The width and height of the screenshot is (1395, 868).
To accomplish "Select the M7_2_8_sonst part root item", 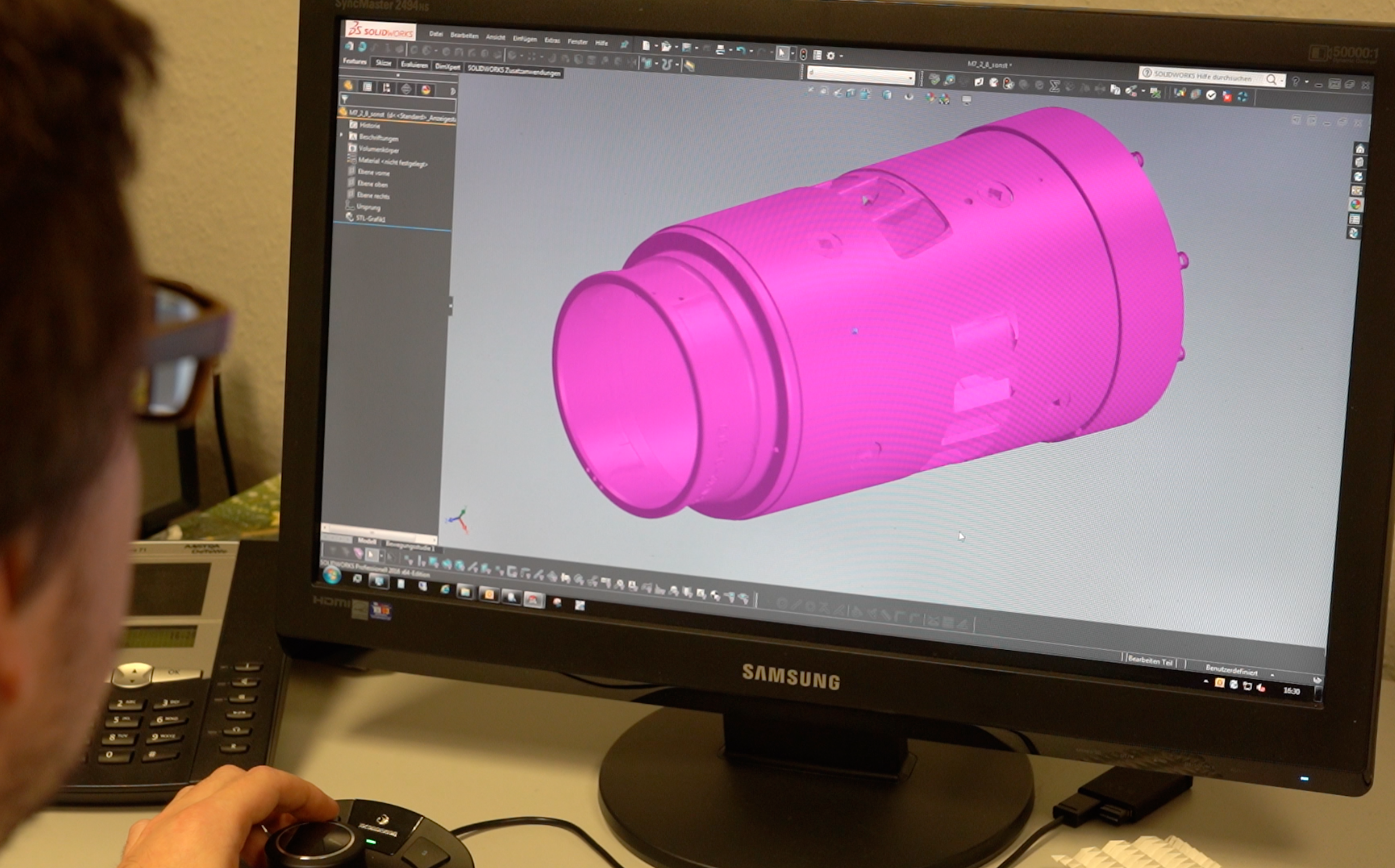I will pos(397,115).
